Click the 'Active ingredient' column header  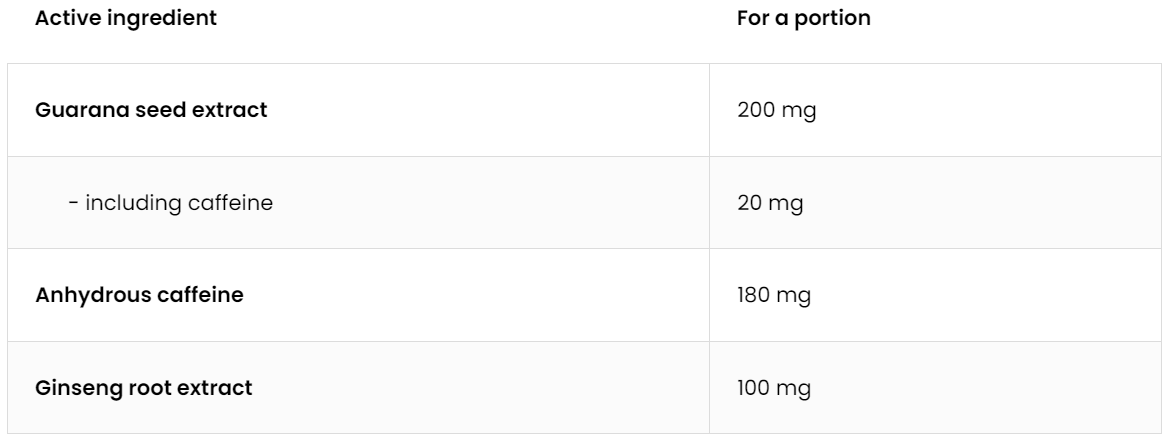tap(125, 19)
